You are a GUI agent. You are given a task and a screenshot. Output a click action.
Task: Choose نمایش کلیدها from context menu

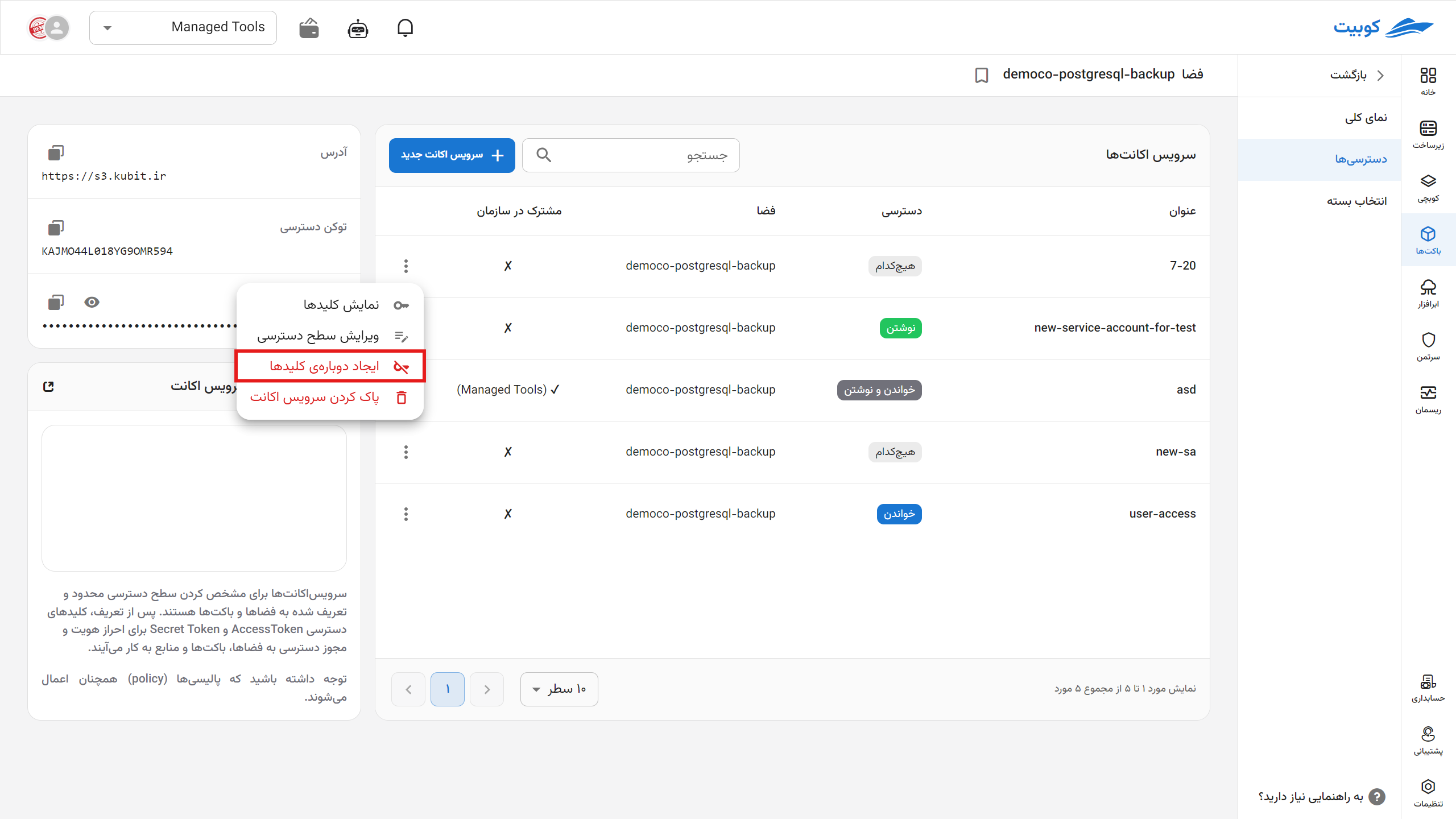[330, 305]
